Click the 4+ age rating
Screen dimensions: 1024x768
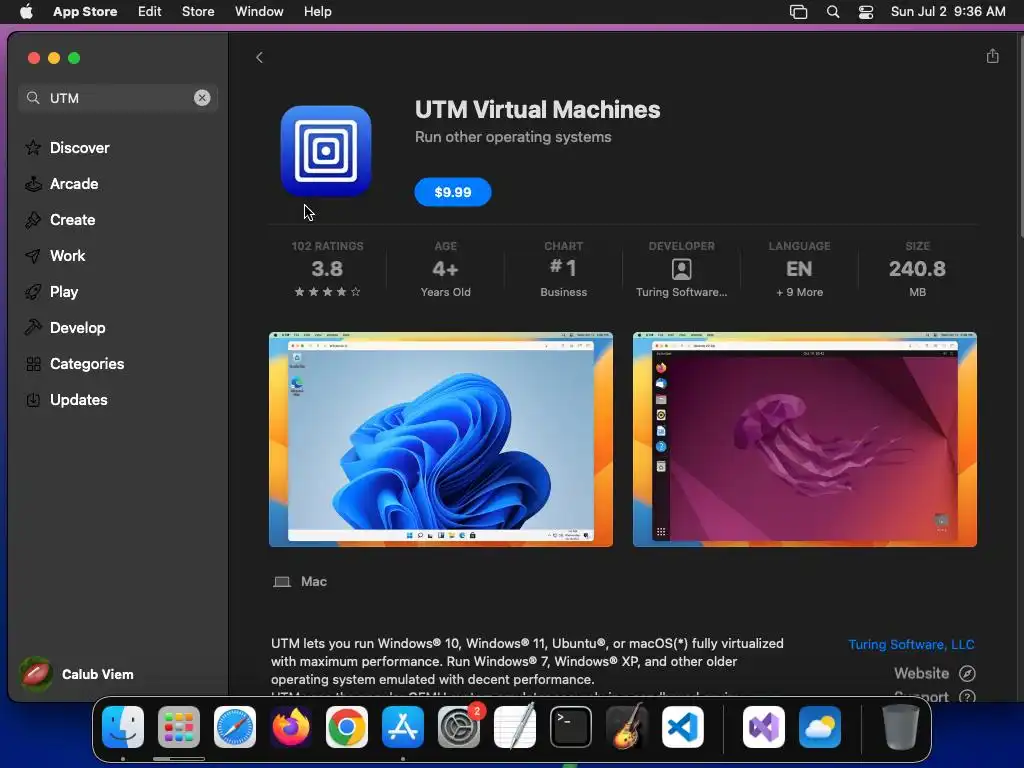(445, 269)
